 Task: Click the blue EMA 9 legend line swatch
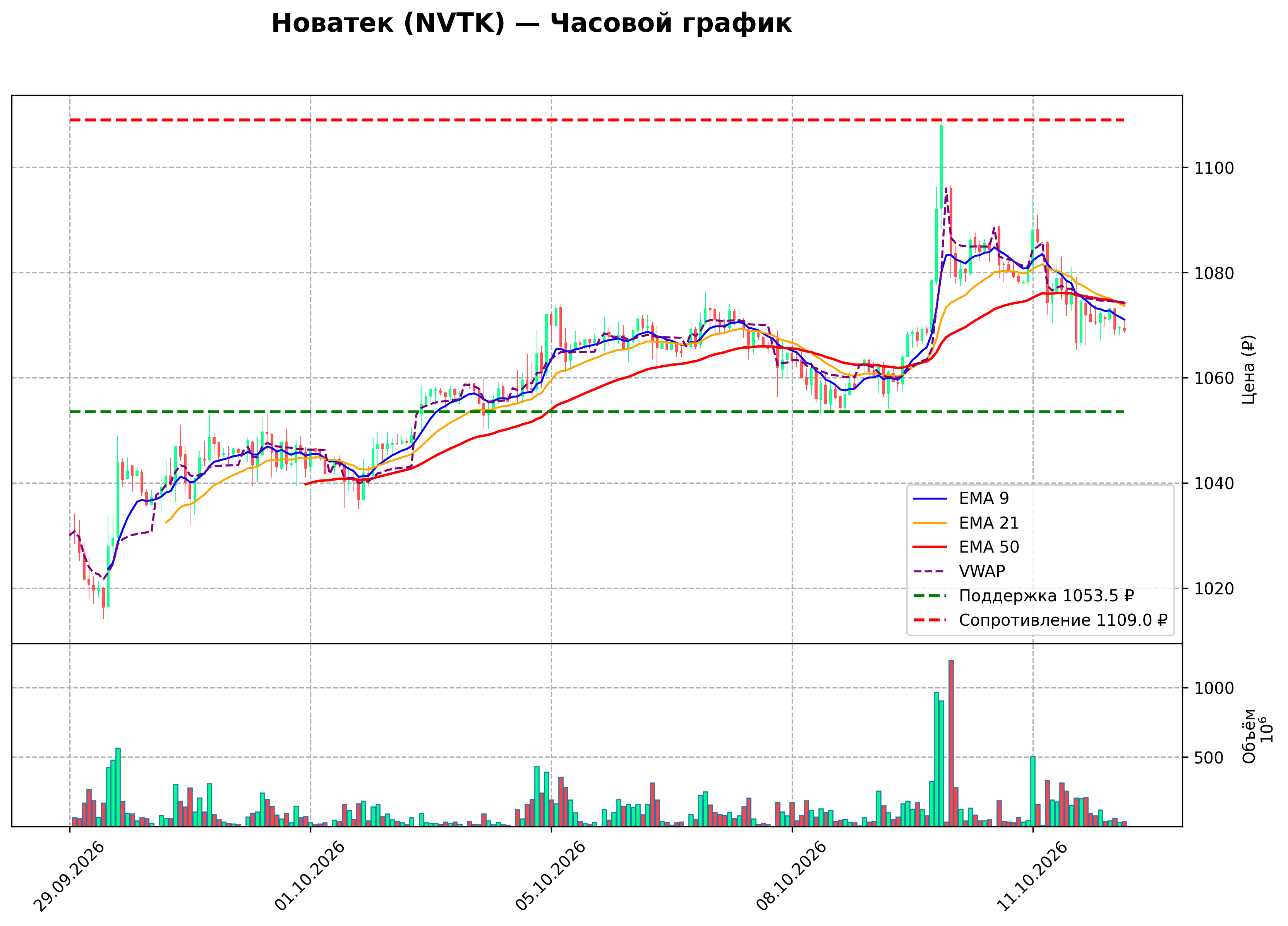coord(930,499)
